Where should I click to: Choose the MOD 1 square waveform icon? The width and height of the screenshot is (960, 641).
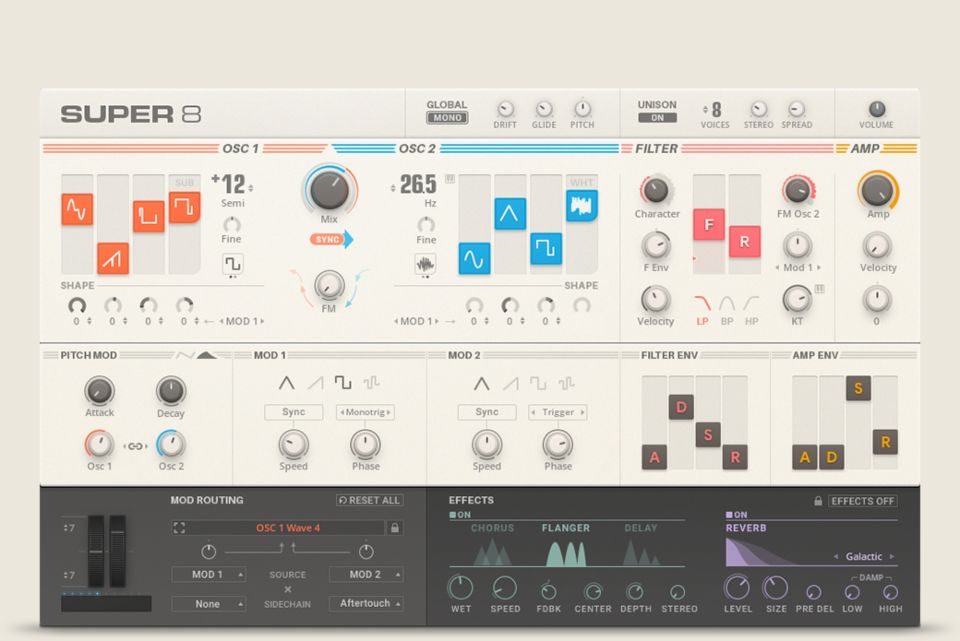(343, 383)
